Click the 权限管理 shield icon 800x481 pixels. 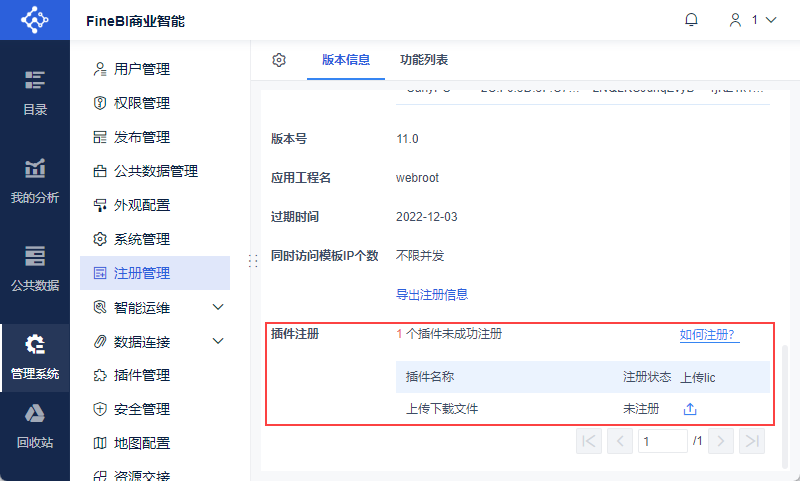100,103
